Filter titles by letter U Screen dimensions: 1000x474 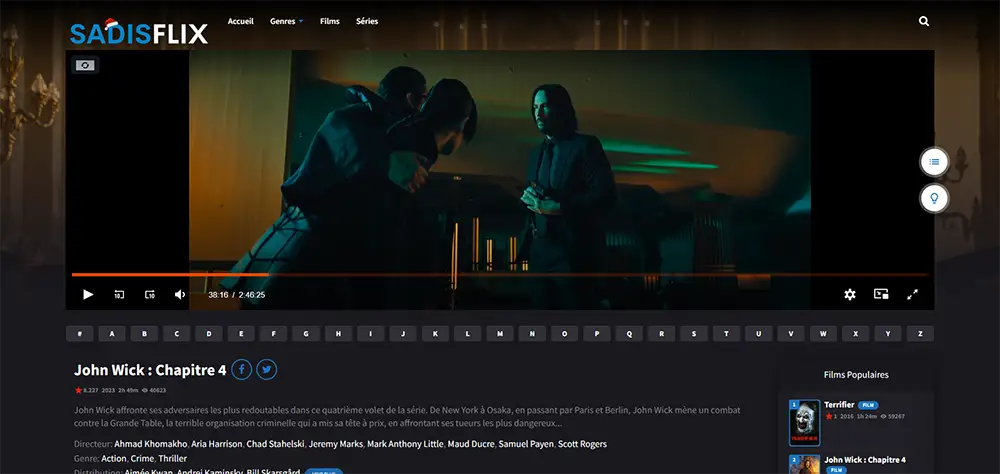click(758, 334)
